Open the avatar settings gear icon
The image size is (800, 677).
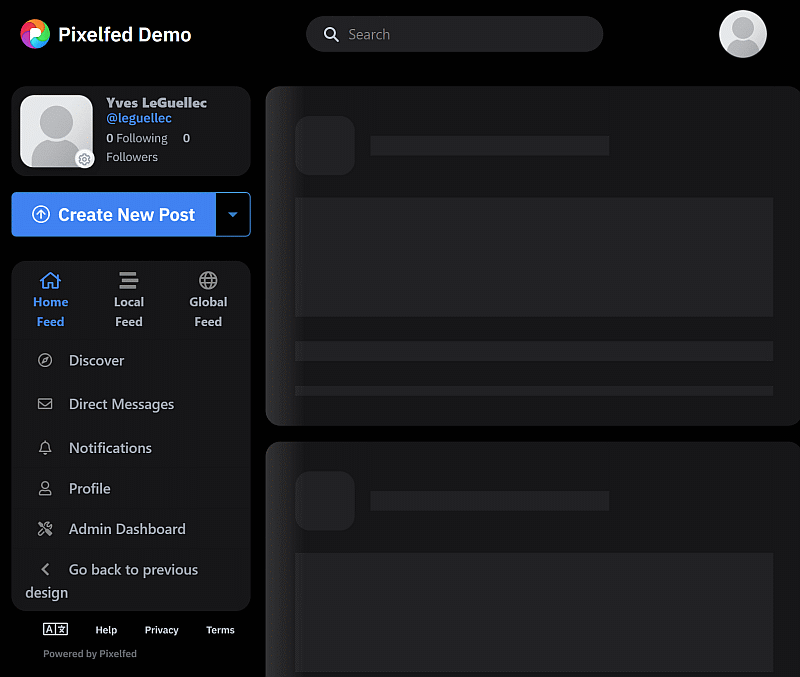[x=85, y=159]
